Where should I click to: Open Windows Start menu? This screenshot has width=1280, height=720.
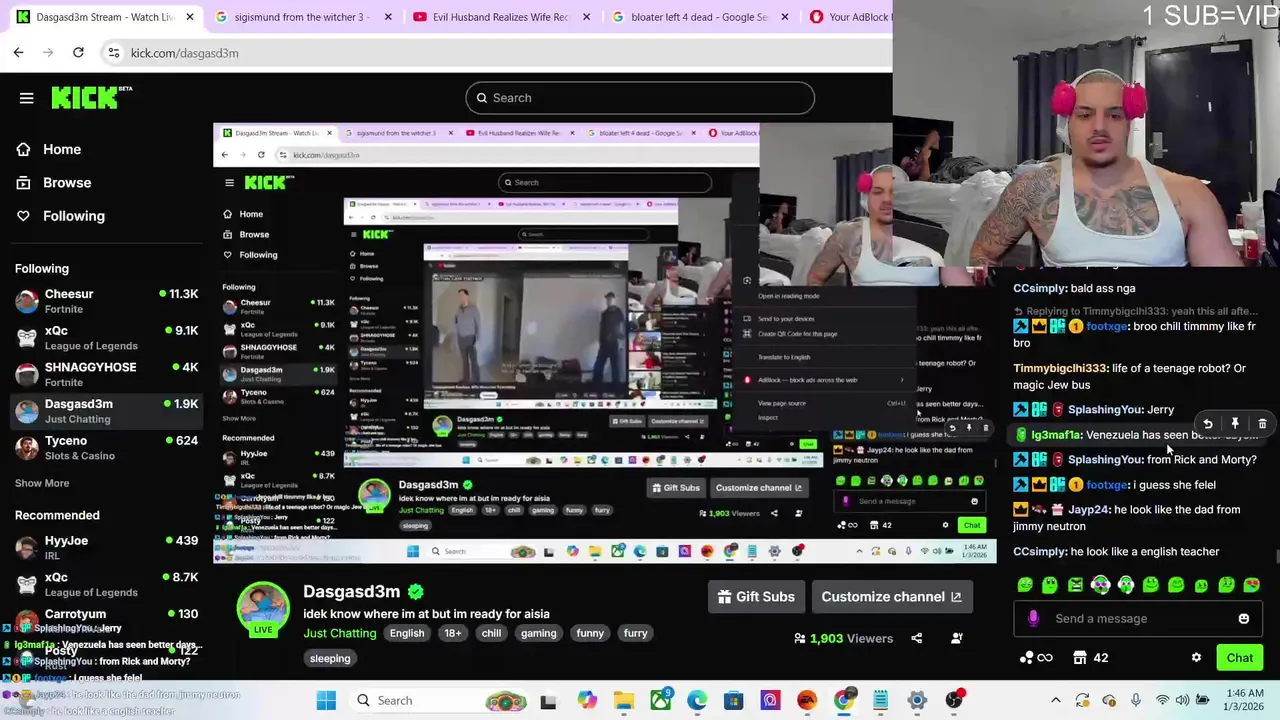[x=326, y=700]
